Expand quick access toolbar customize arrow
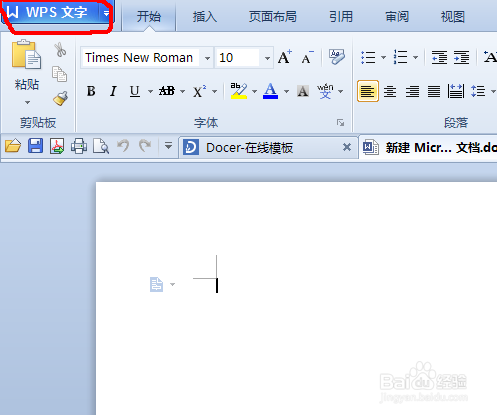497x415 pixels. [168, 146]
